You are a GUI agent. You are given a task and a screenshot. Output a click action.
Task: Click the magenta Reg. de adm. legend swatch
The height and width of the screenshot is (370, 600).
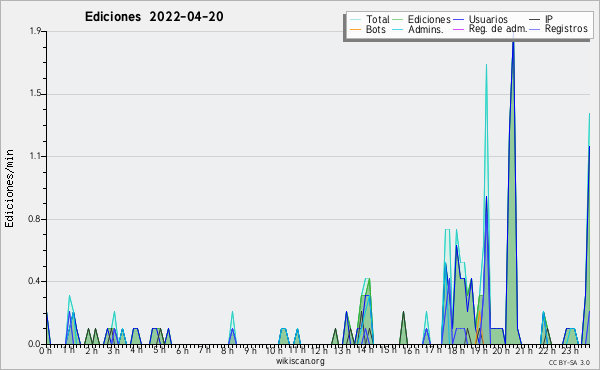[458, 29]
